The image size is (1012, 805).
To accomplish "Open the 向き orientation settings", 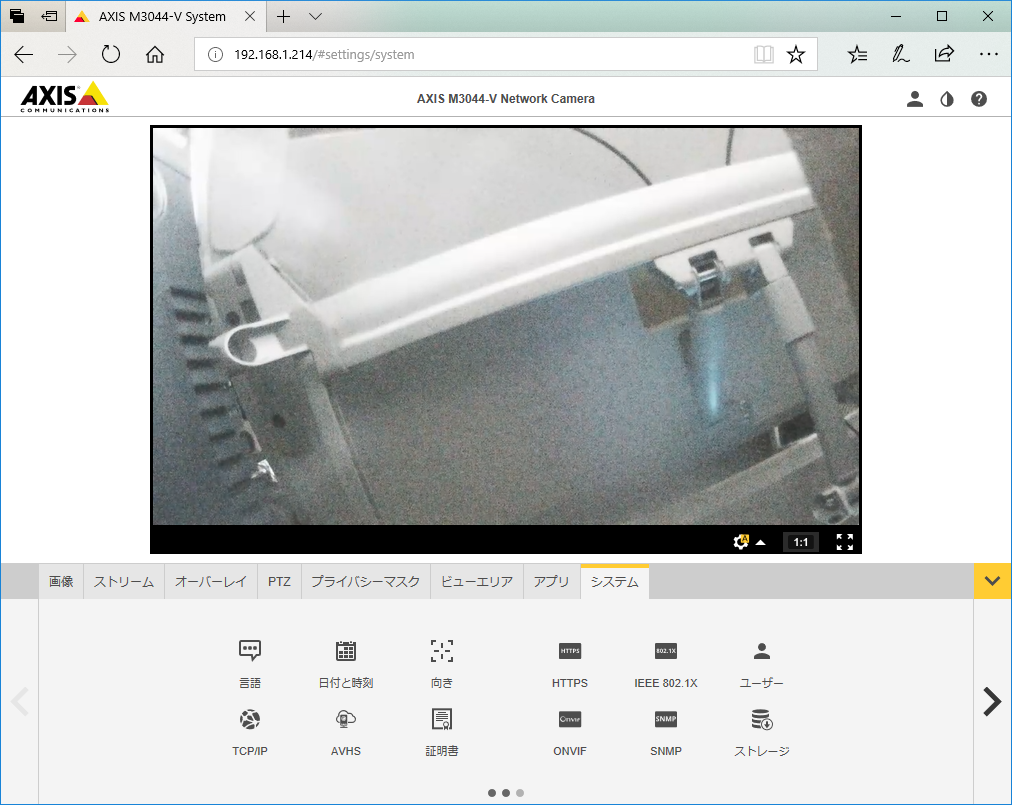I will [441, 651].
